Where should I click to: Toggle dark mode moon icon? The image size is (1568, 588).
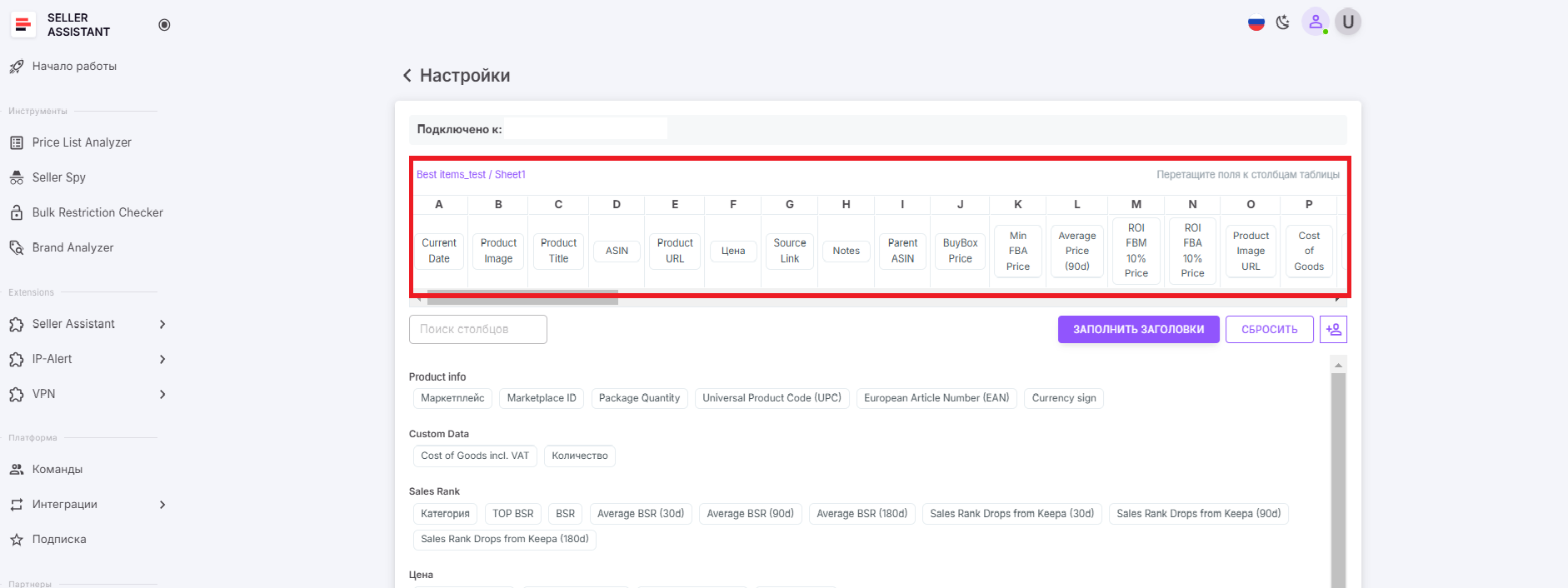(1283, 22)
